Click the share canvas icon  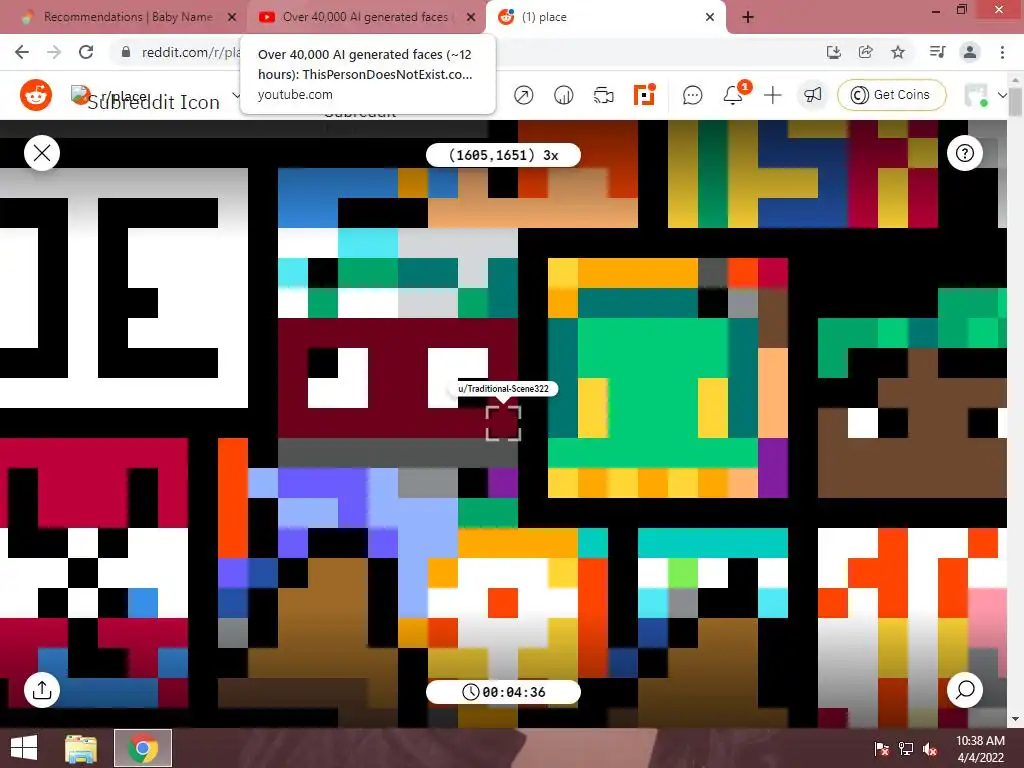click(42, 690)
